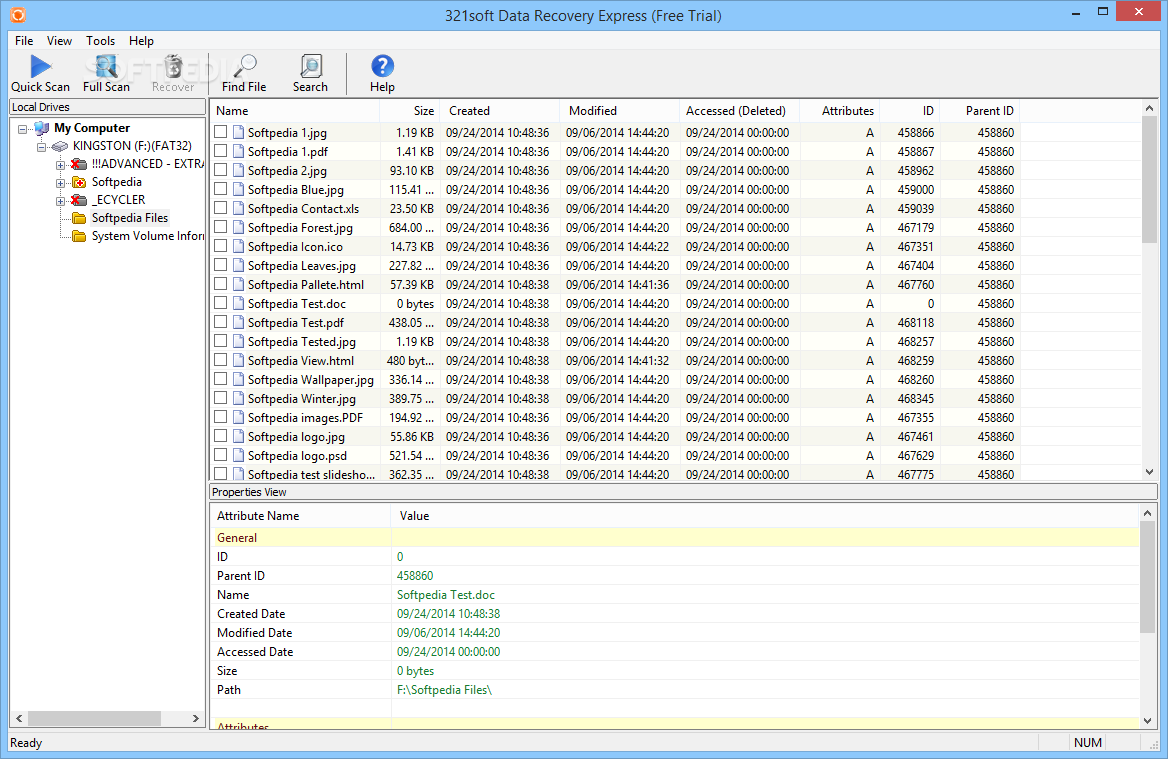The height and width of the screenshot is (759, 1168).
Task: Open the Search tool
Action: (310, 74)
